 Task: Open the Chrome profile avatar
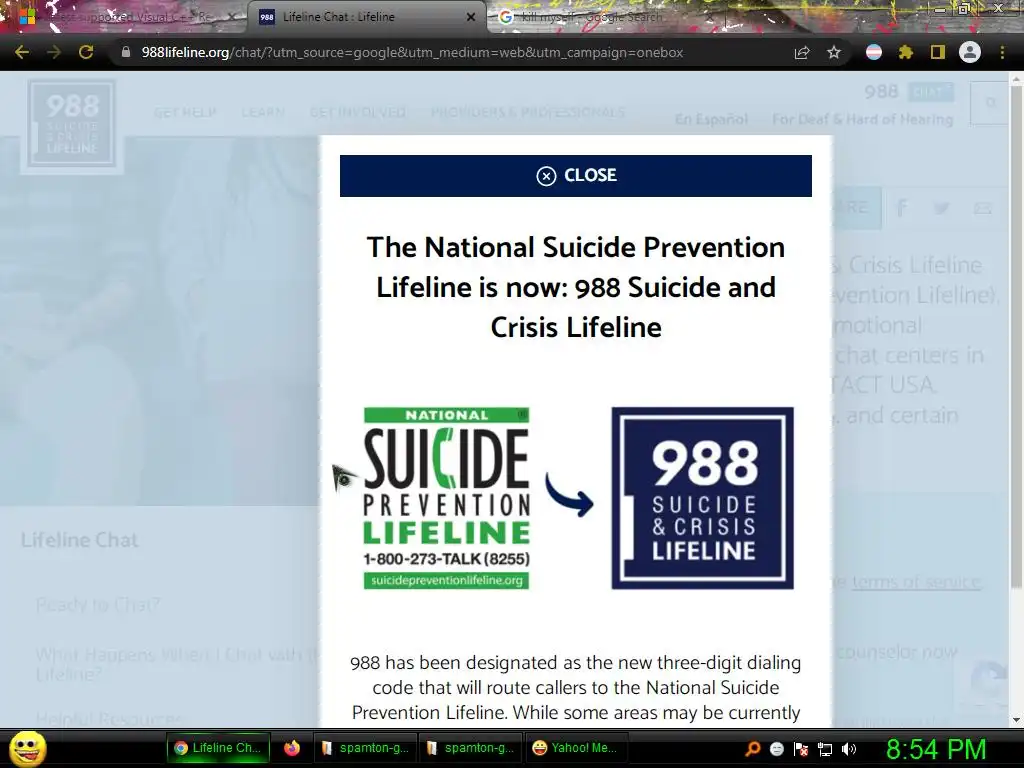click(970, 52)
